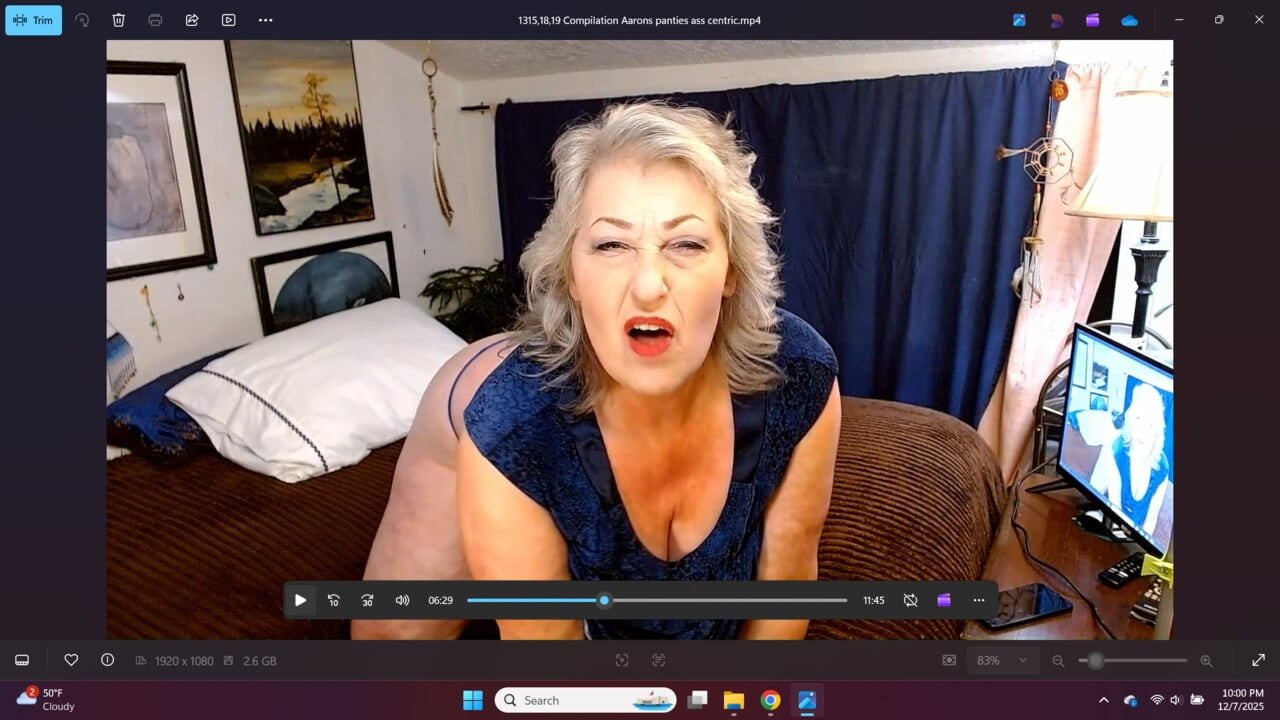Toggle repeat playback off or on

point(910,600)
